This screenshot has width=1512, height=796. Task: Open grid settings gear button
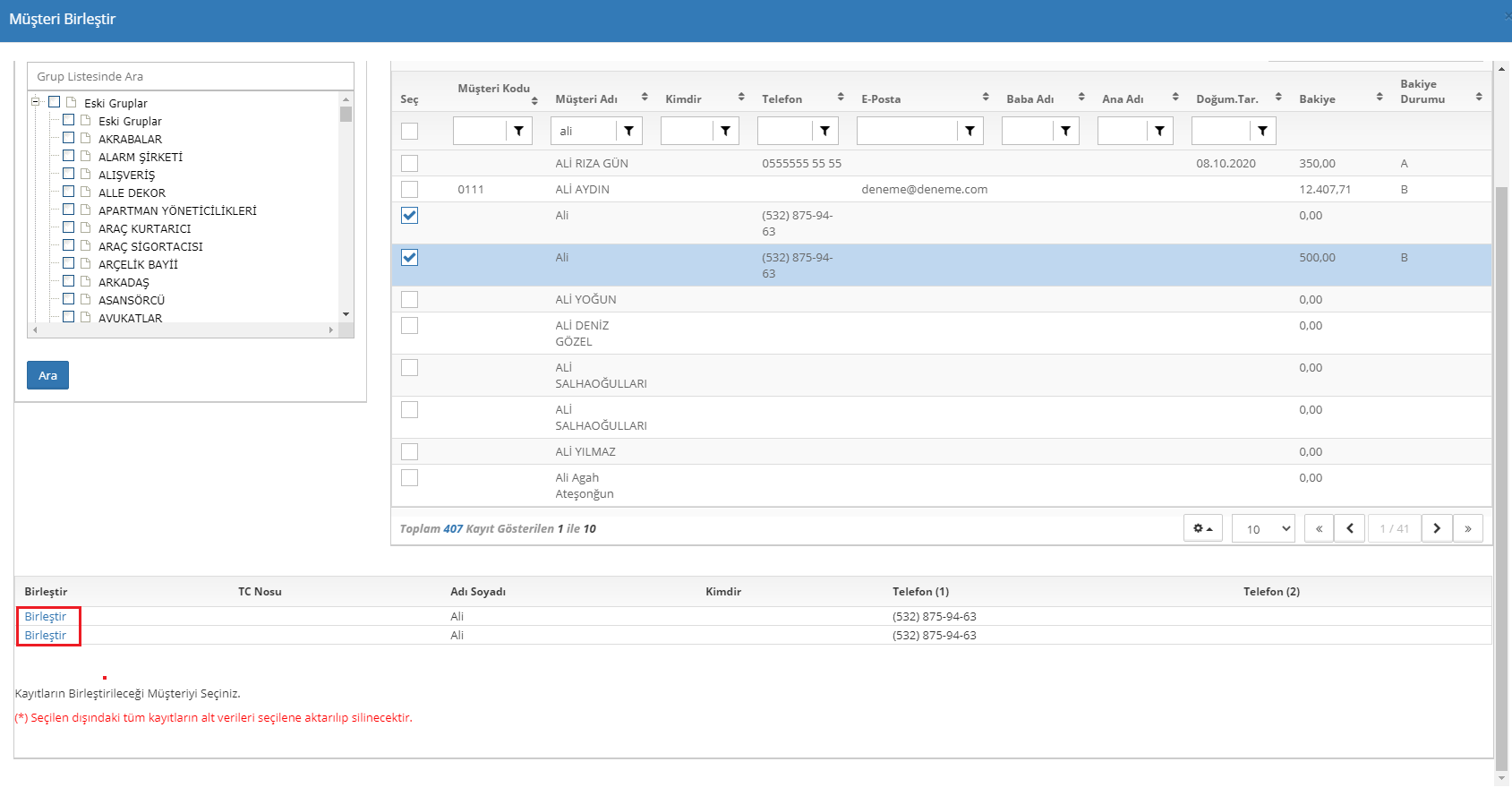coord(1202,528)
